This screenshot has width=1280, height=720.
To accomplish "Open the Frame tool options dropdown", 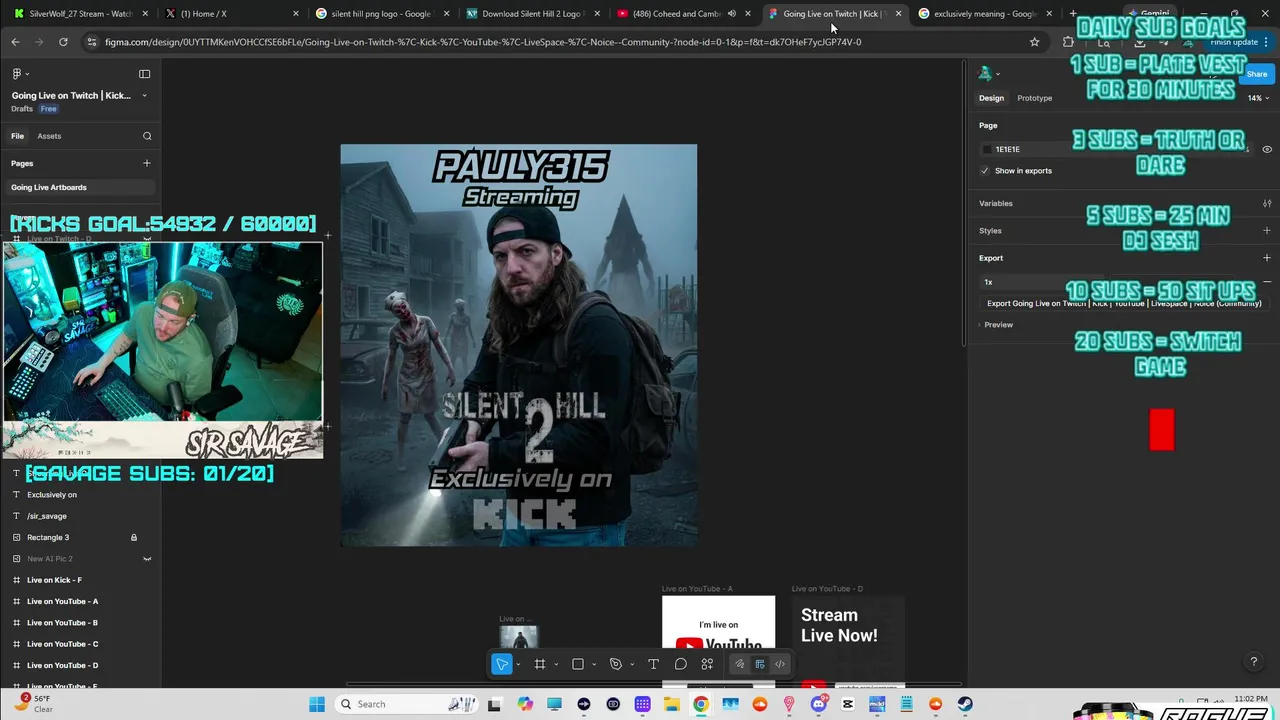I will click(556, 665).
